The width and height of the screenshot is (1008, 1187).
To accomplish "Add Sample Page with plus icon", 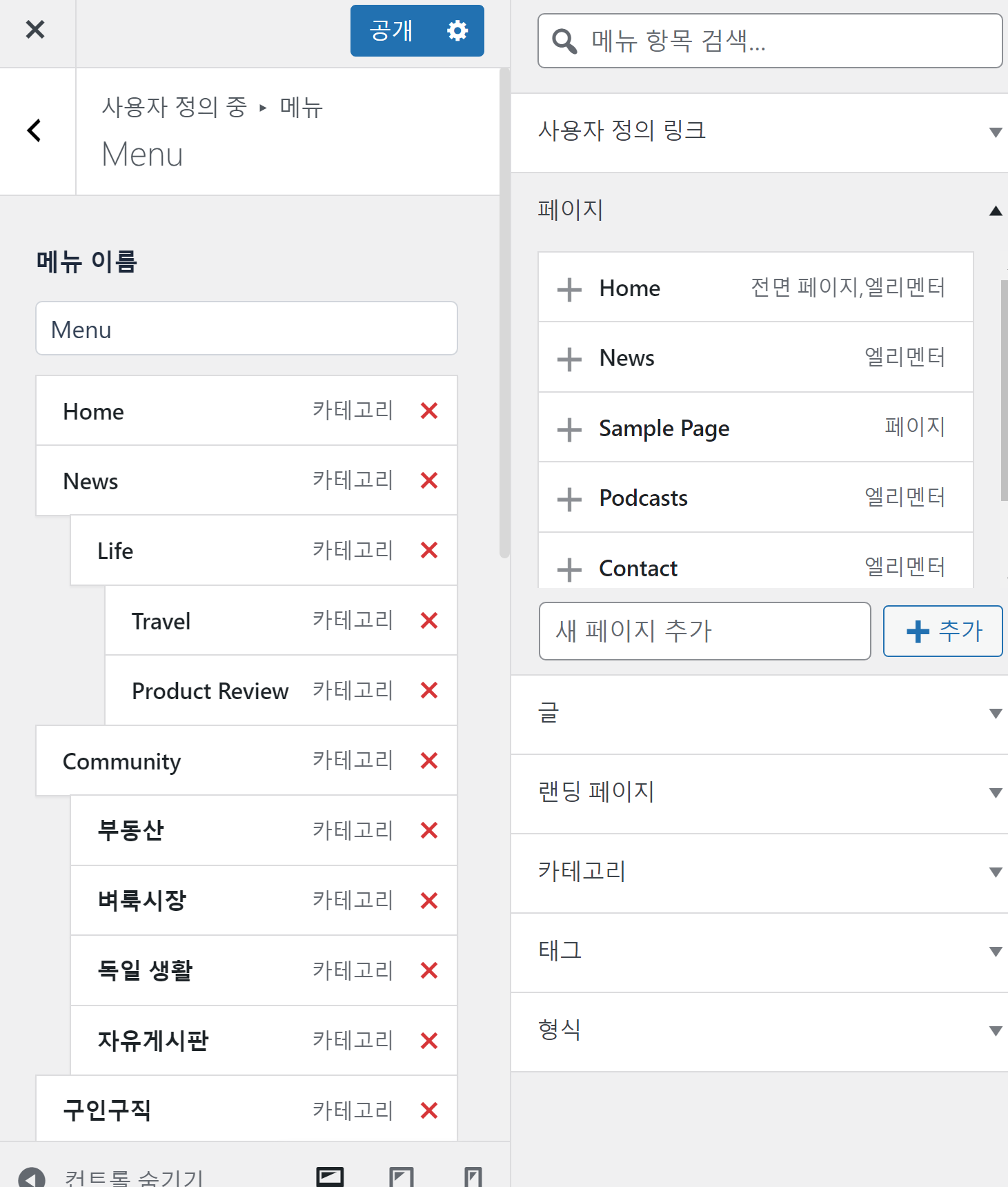I will (x=569, y=429).
